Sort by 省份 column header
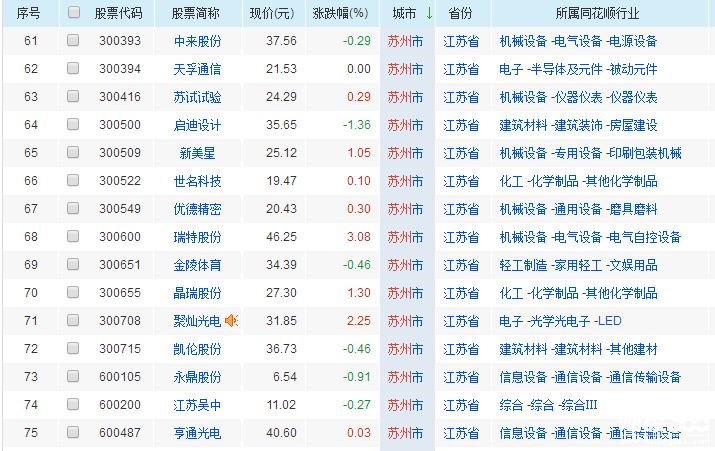 461,14
